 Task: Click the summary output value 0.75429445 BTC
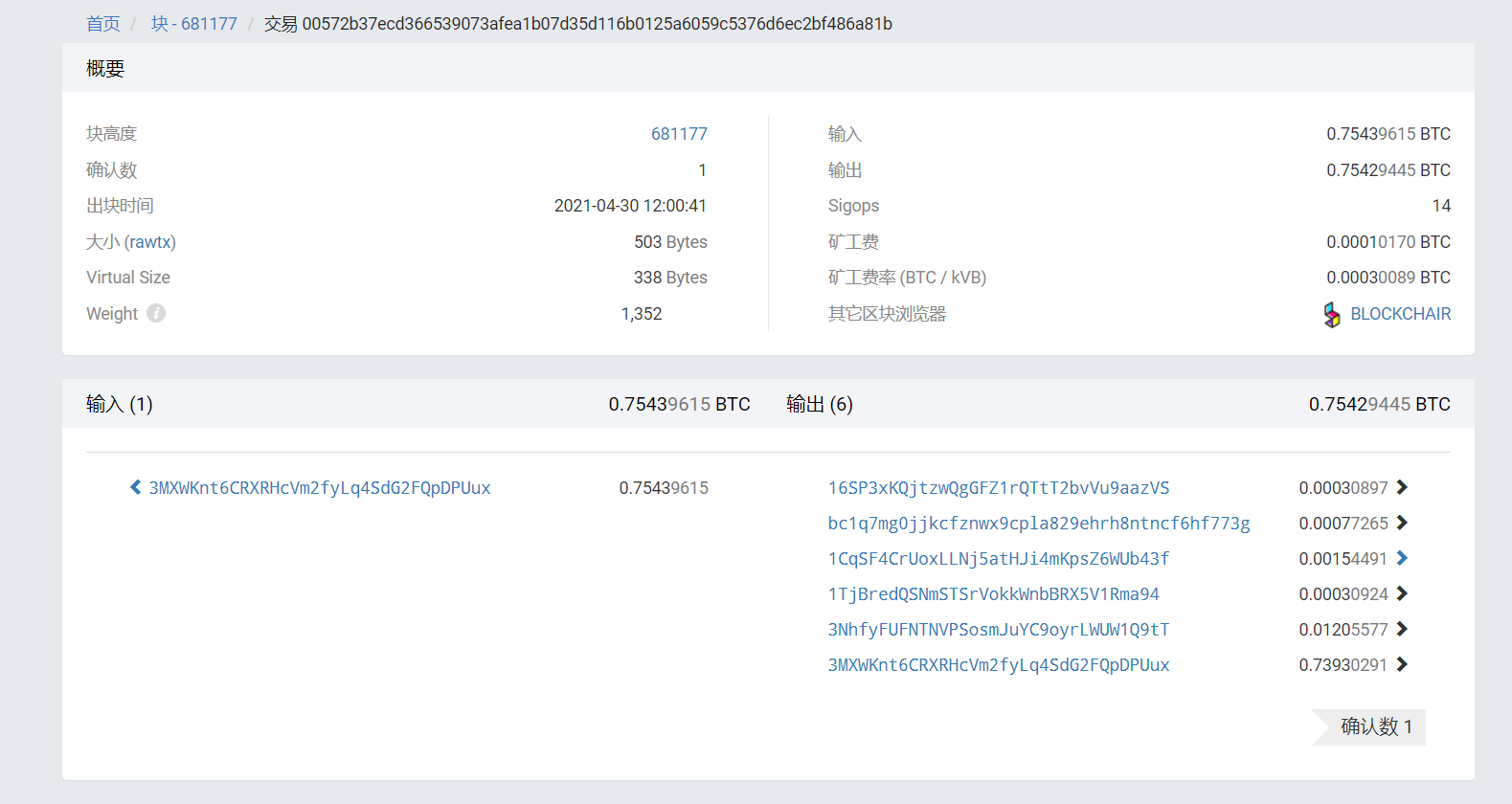tap(1388, 170)
